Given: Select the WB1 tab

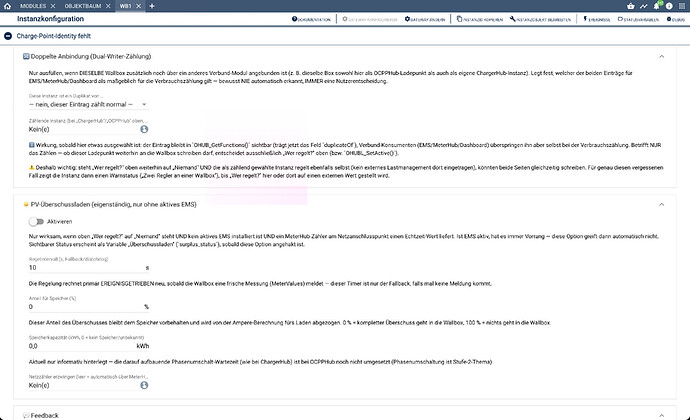Looking at the screenshot, I should pos(125,6).
